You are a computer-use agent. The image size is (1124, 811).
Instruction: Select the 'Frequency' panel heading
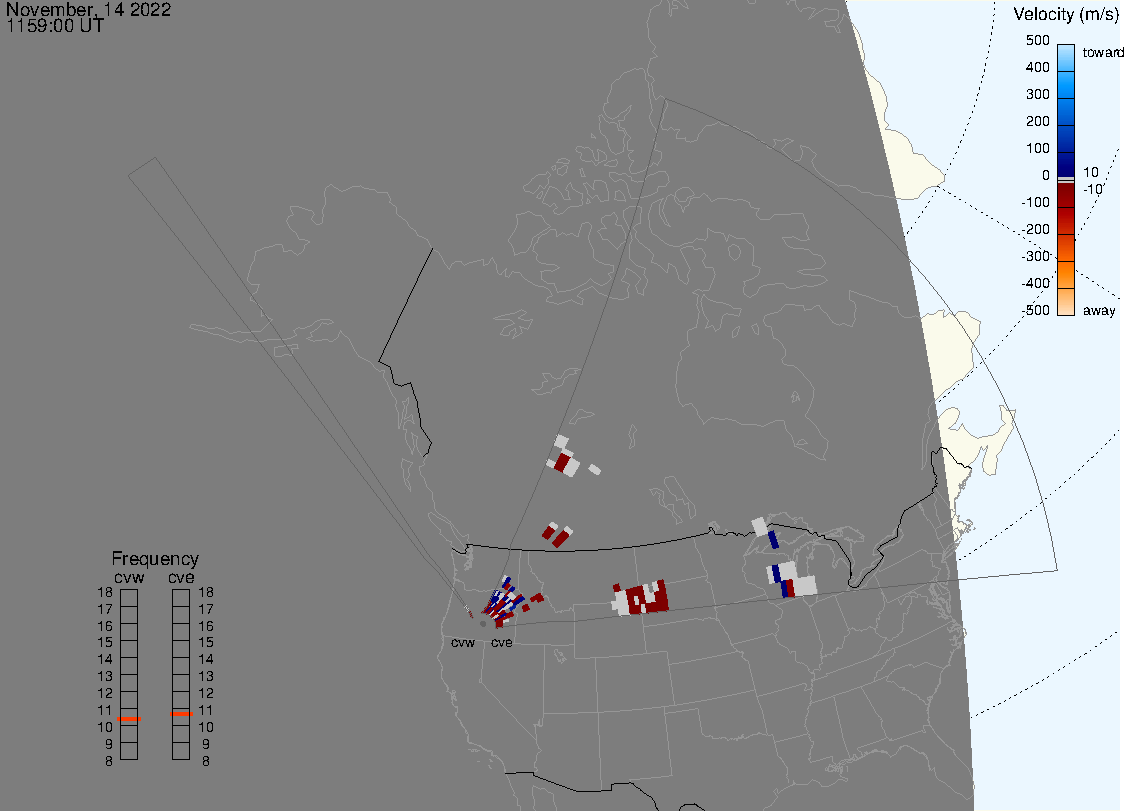click(x=155, y=559)
